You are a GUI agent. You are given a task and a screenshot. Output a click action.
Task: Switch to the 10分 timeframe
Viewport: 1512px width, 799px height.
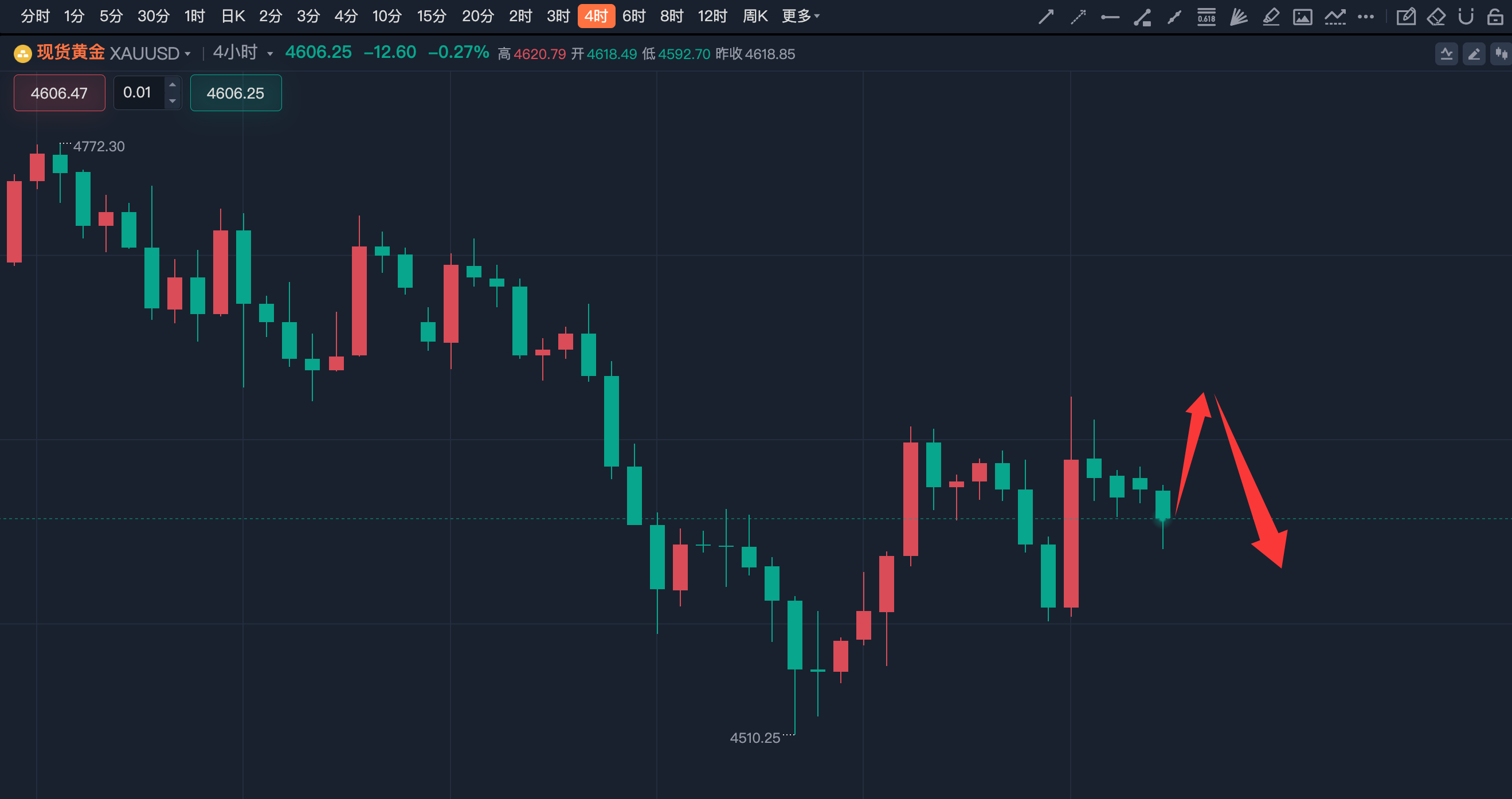click(x=387, y=16)
